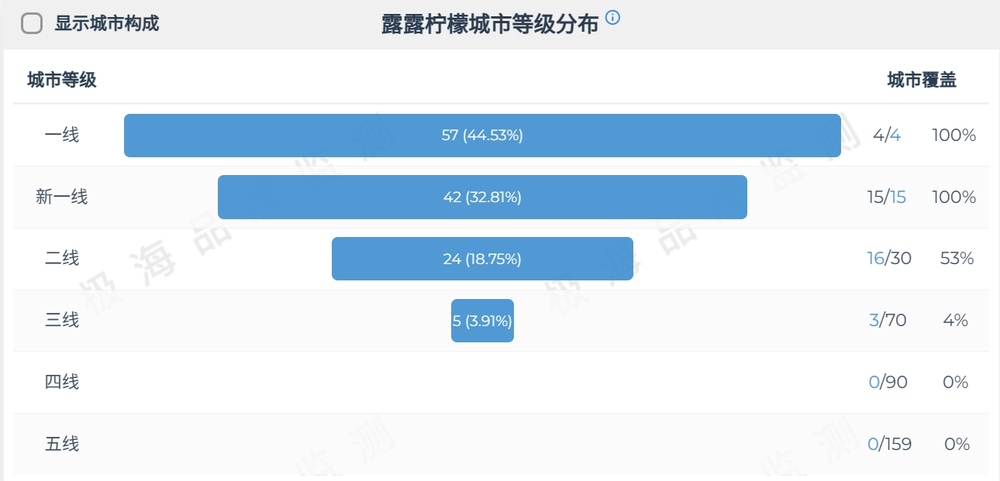This screenshot has height=481, width=1000.
Task: Click the 新一线 bar showing 42 (32.81%)
Action: (482, 197)
